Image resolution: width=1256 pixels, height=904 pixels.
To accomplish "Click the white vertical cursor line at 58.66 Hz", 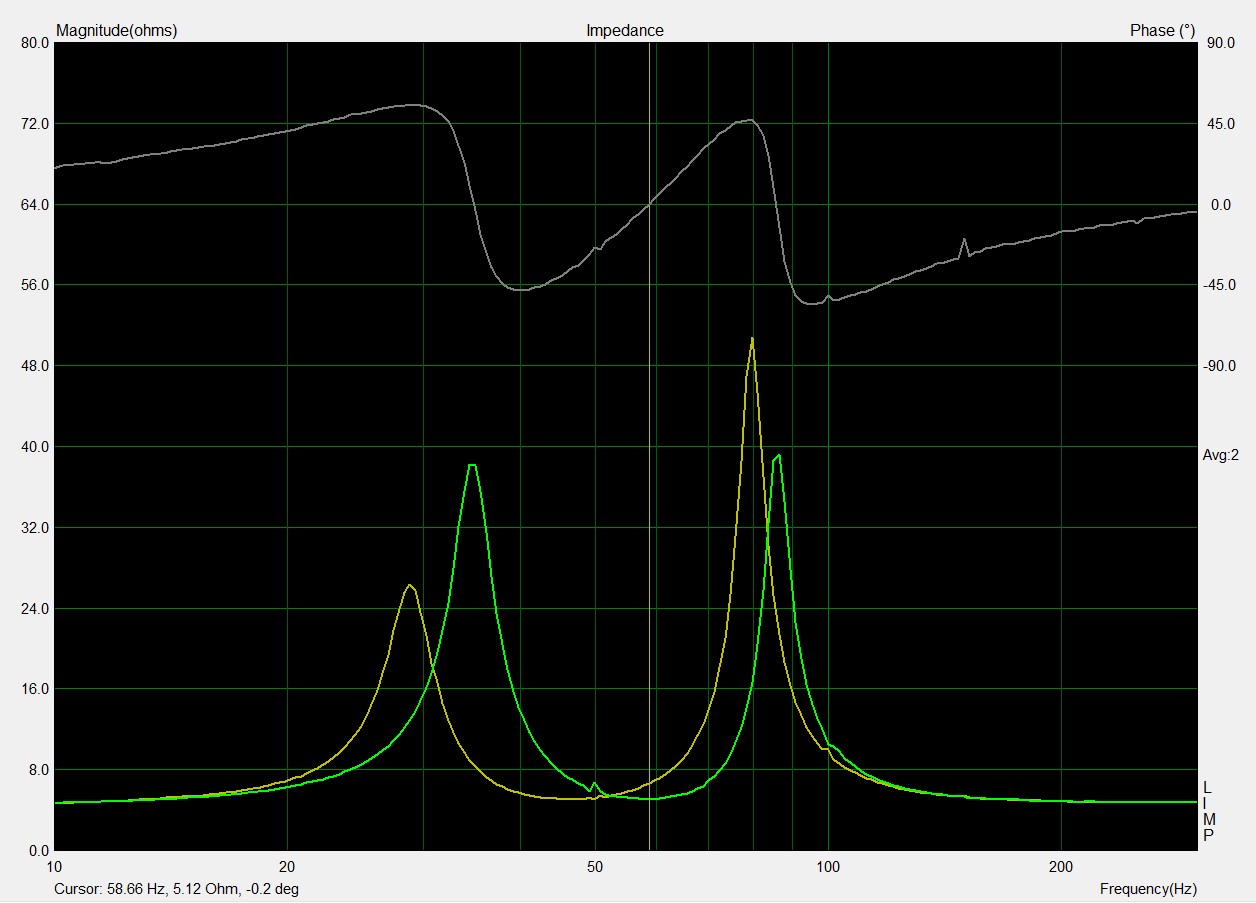I will click(650, 446).
